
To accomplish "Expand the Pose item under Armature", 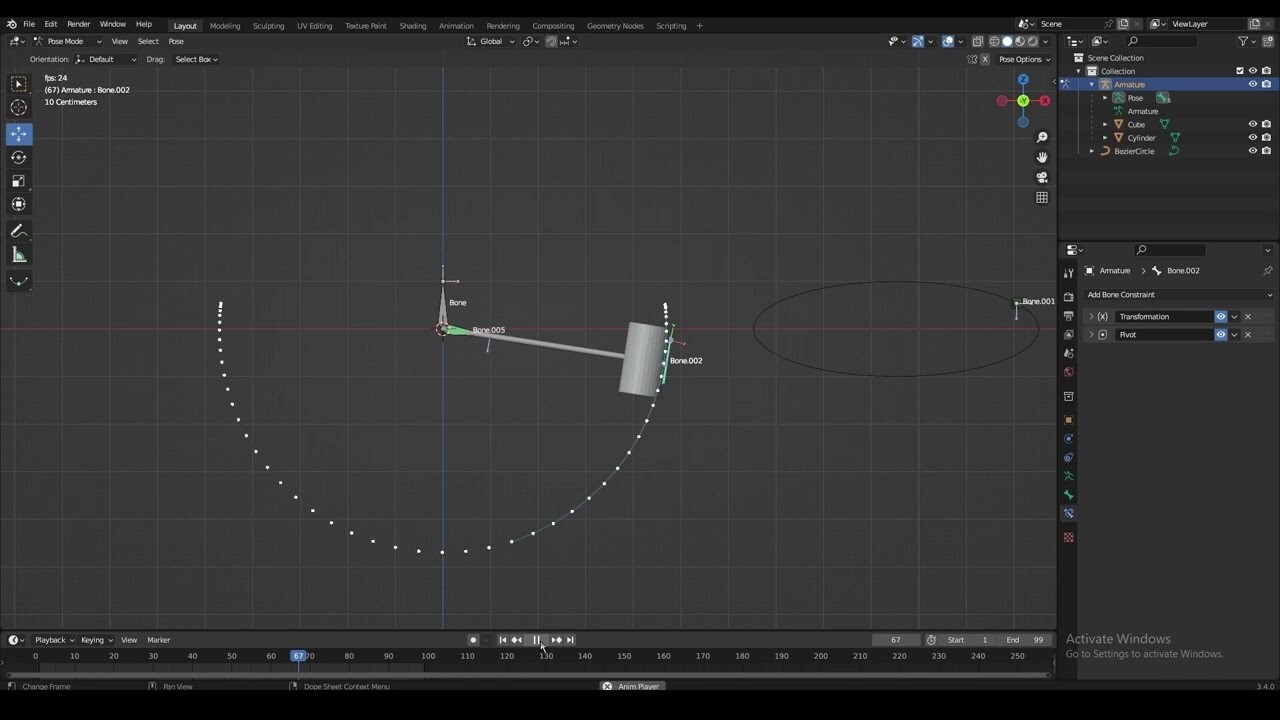I will tap(1107, 97).
